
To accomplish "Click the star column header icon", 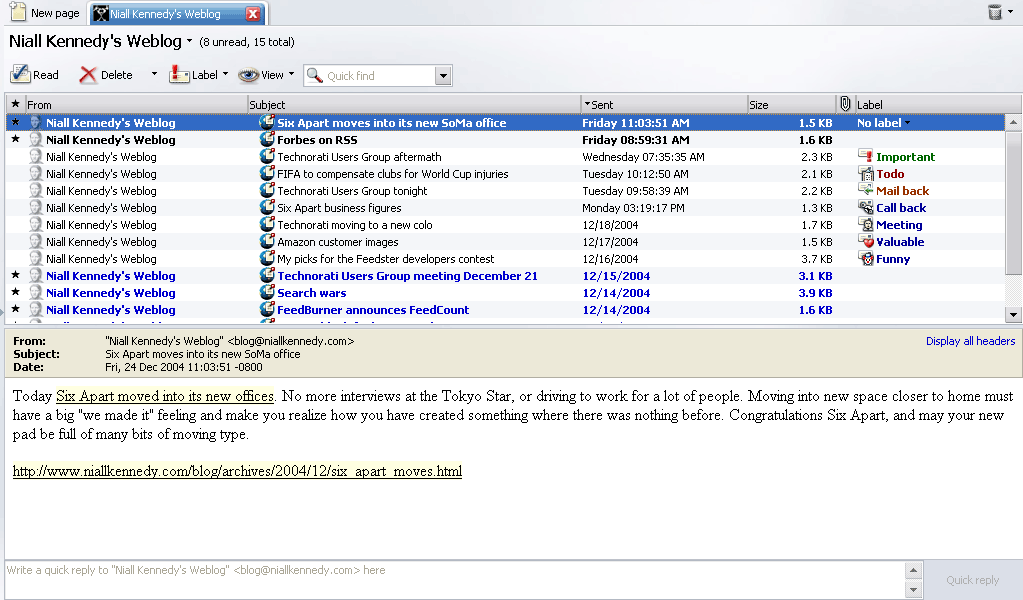I will (x=15, y=104).
